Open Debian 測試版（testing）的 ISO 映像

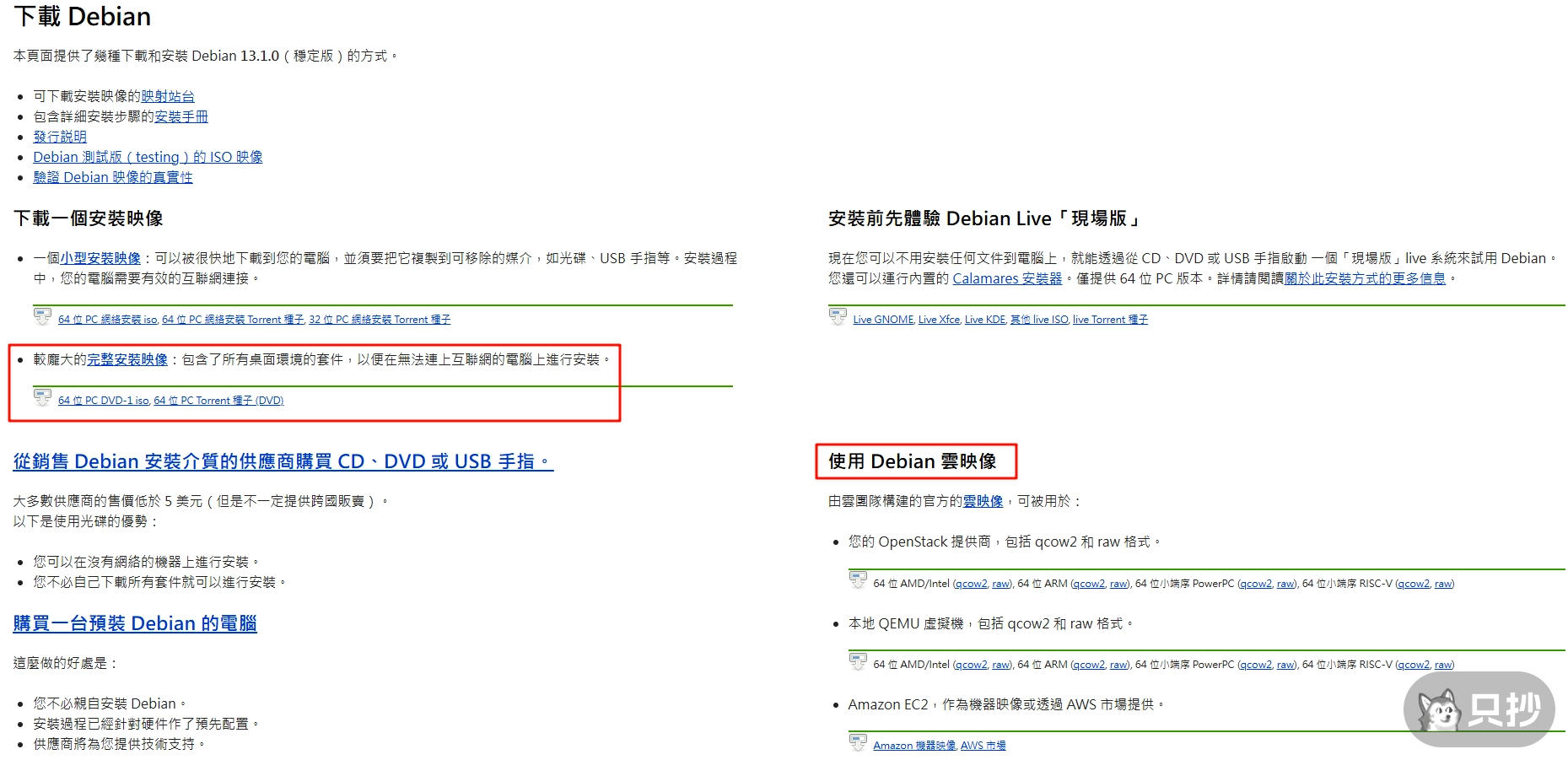pyautogui.click(x=148, y=157)
